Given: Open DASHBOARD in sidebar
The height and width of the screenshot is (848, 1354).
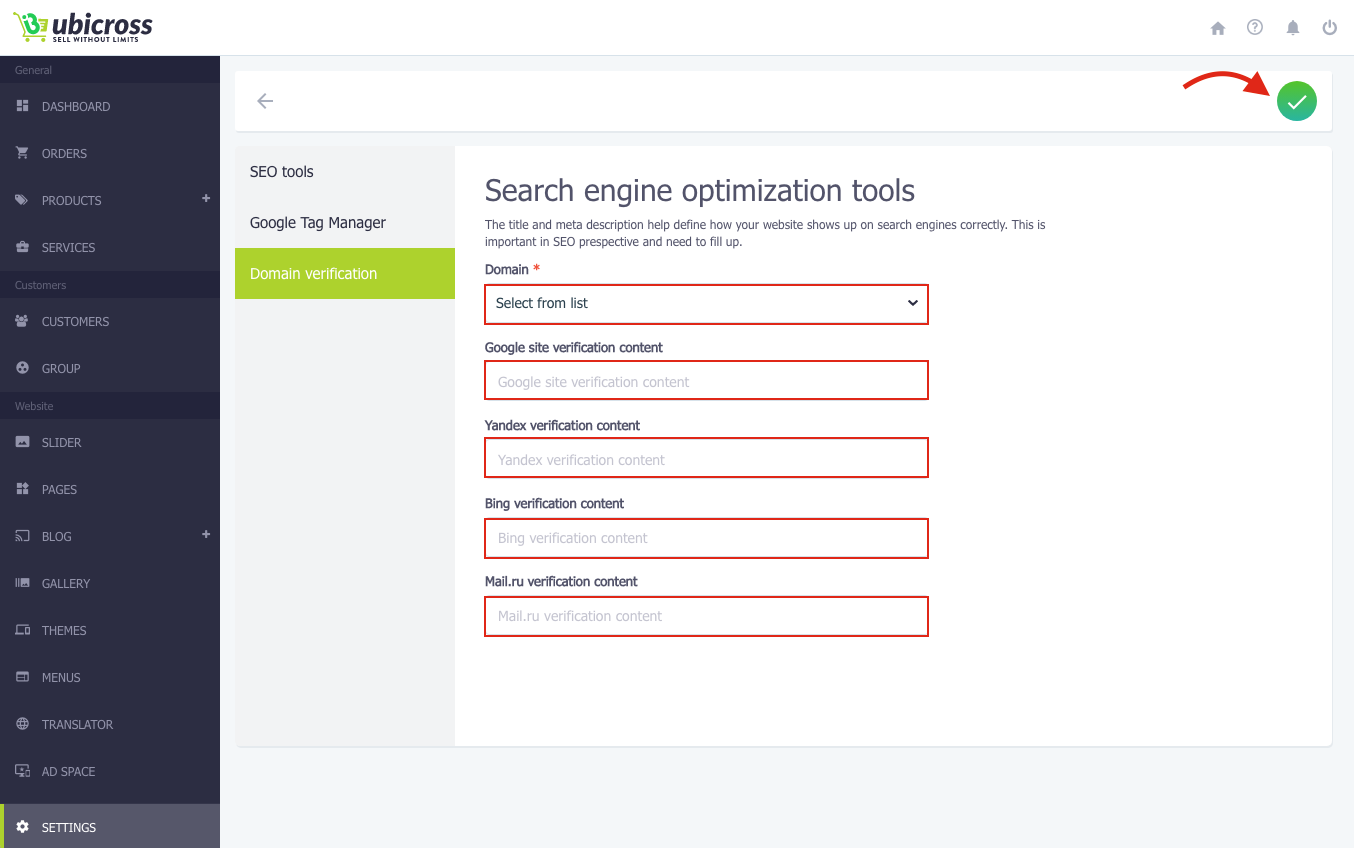Looking at the screenshot, I should [110, 107].
